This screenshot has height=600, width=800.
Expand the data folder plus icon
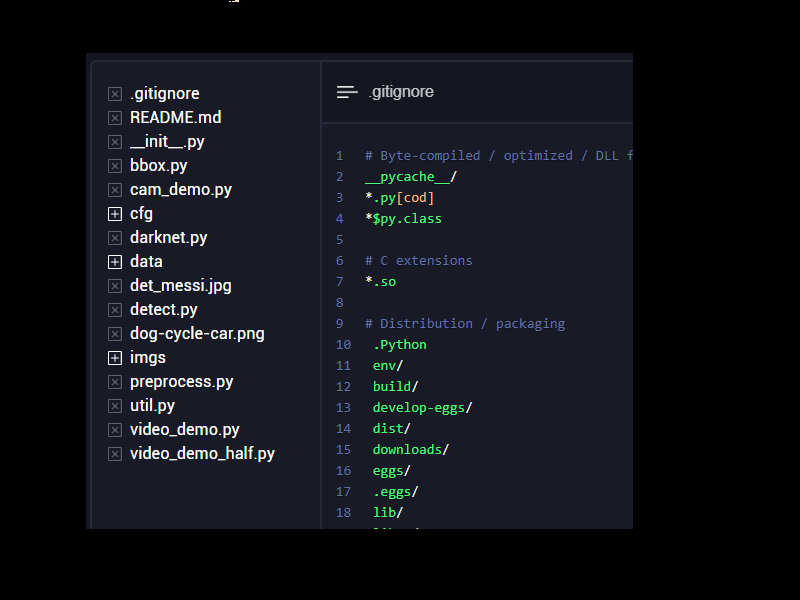tap(115, 262)
